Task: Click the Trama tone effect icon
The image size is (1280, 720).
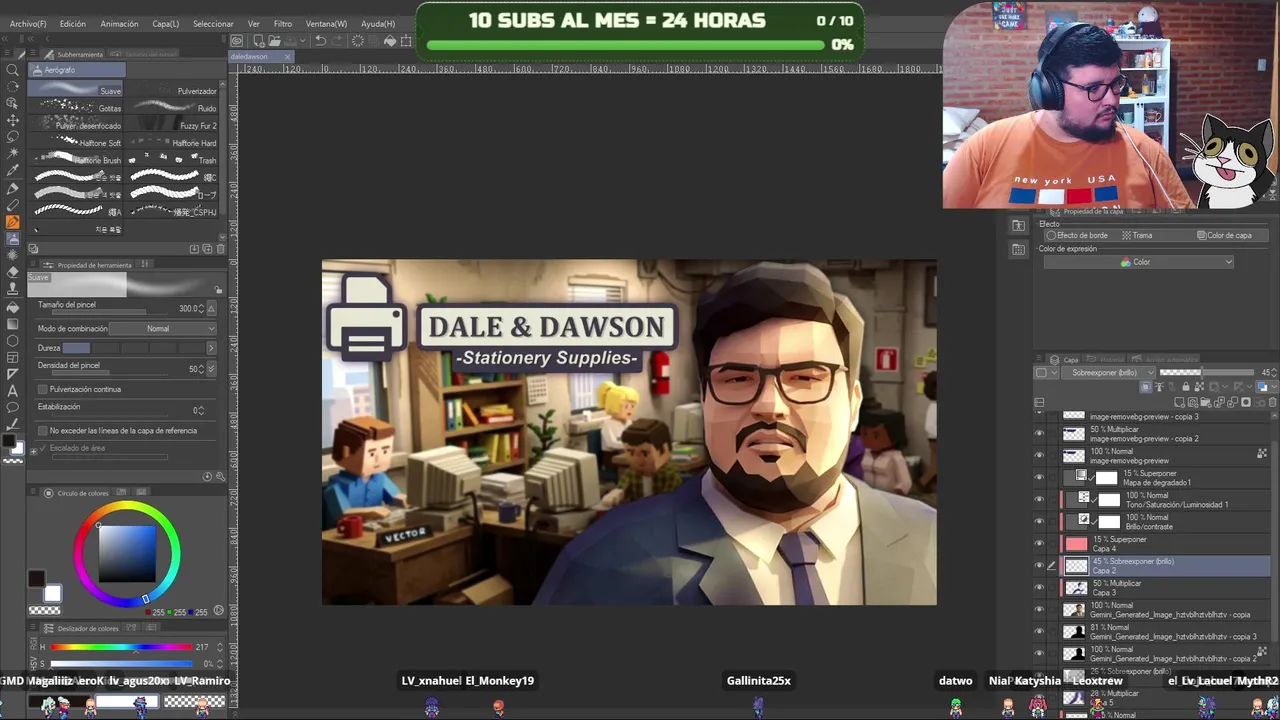Action: (x=1137, y=235)
